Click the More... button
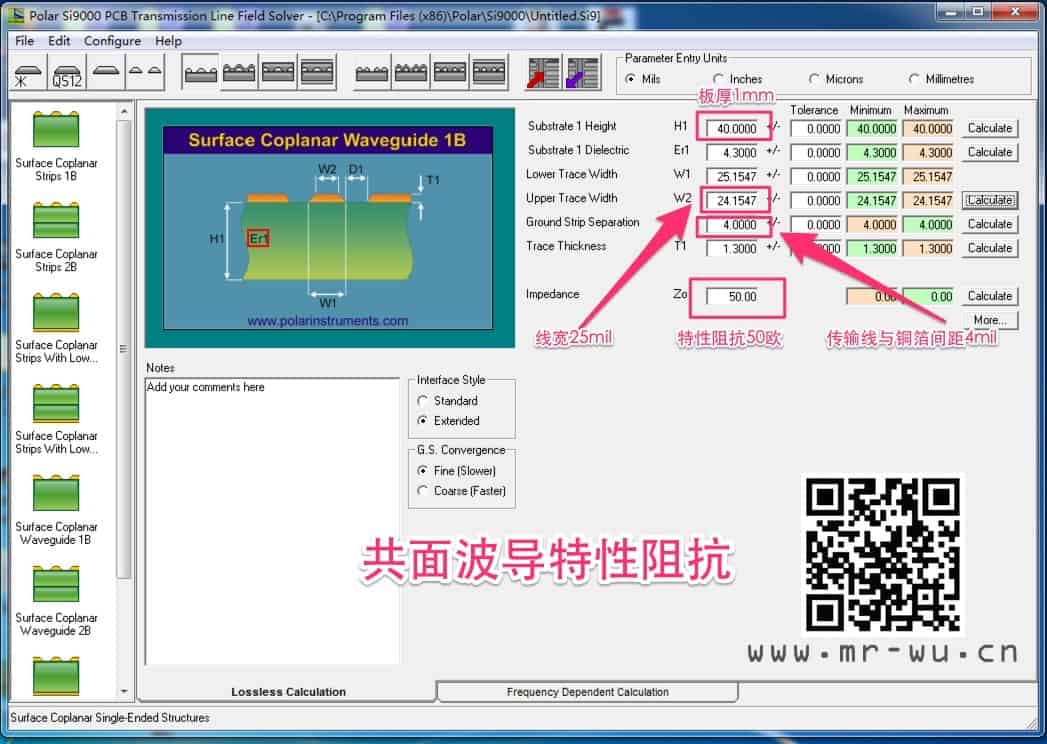 click(x=989, y=320)
